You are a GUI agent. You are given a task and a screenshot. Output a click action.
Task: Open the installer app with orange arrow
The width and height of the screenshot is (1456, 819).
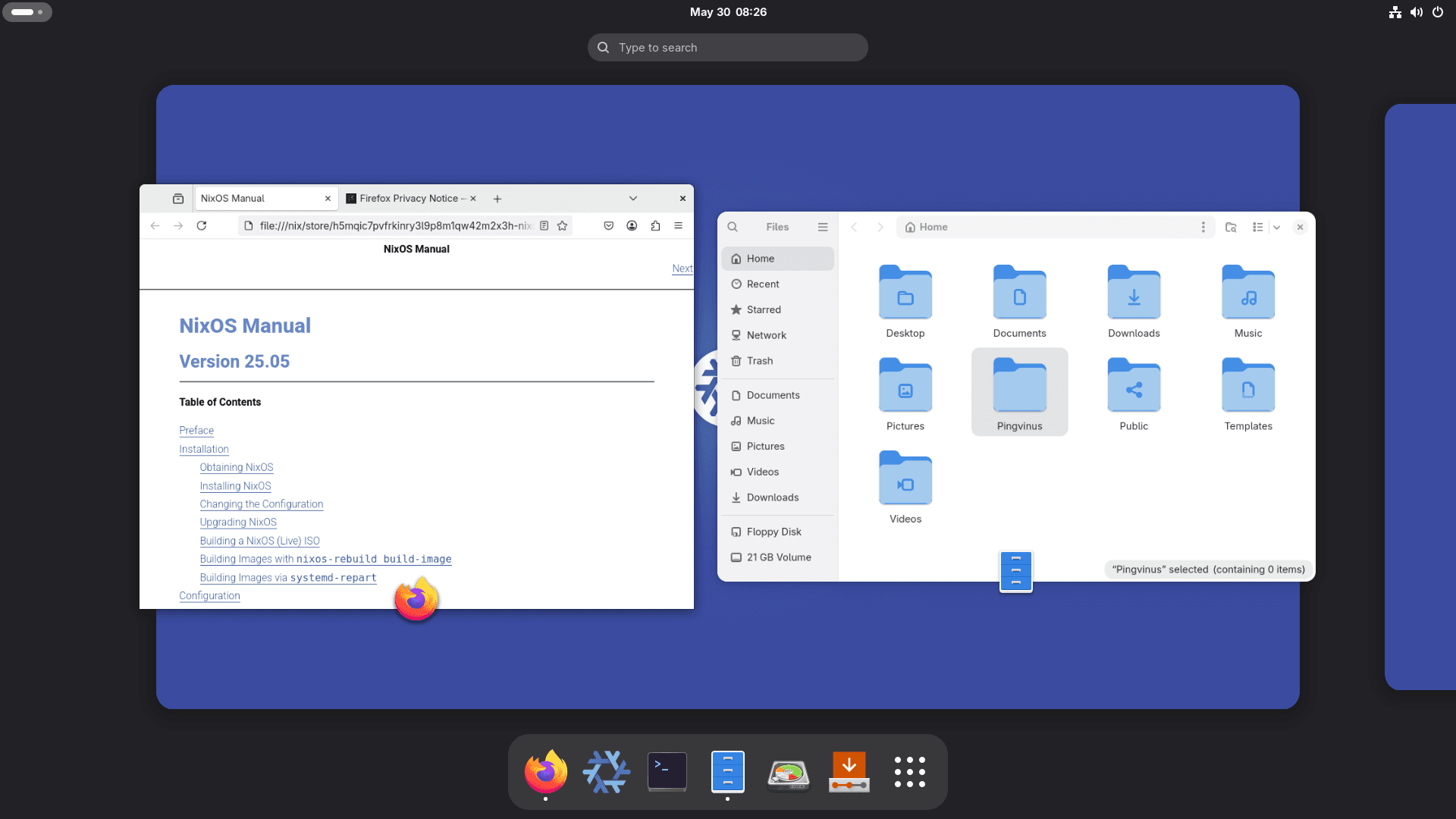pos(849,771)
